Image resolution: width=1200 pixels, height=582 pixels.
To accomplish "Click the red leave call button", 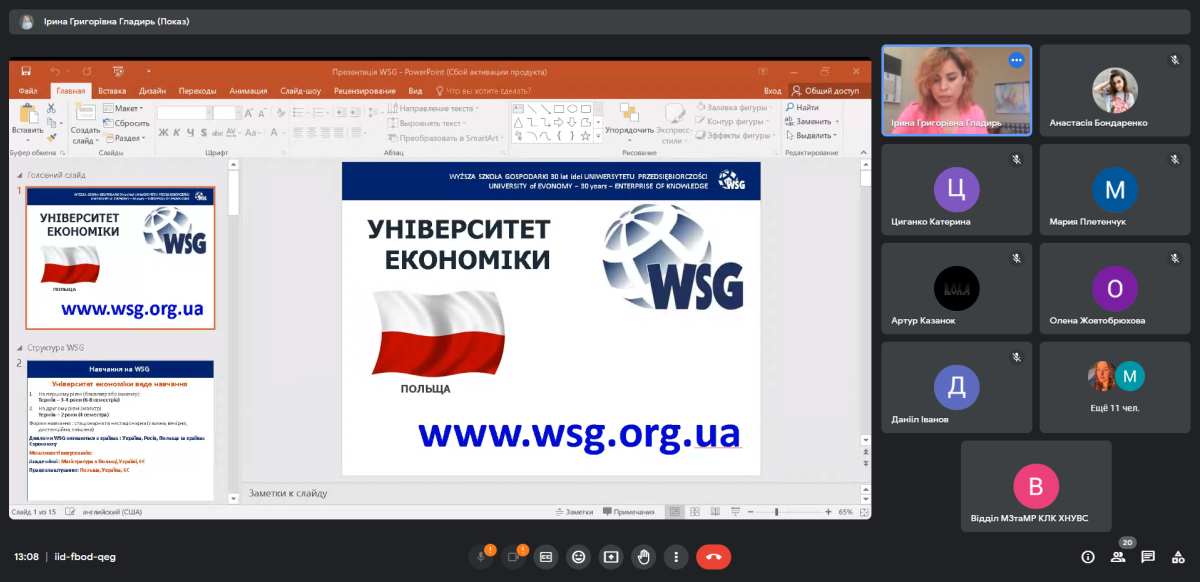I will (713, 556).
